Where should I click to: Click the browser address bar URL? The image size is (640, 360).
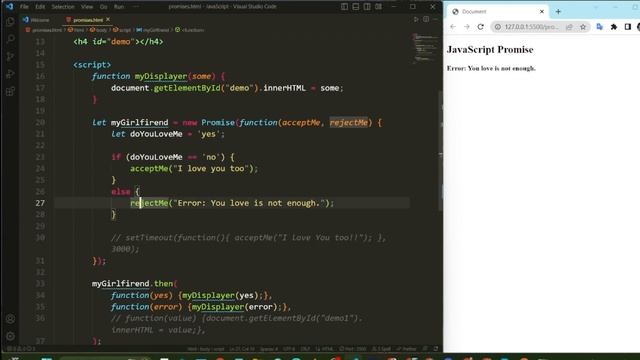(531, 27)
